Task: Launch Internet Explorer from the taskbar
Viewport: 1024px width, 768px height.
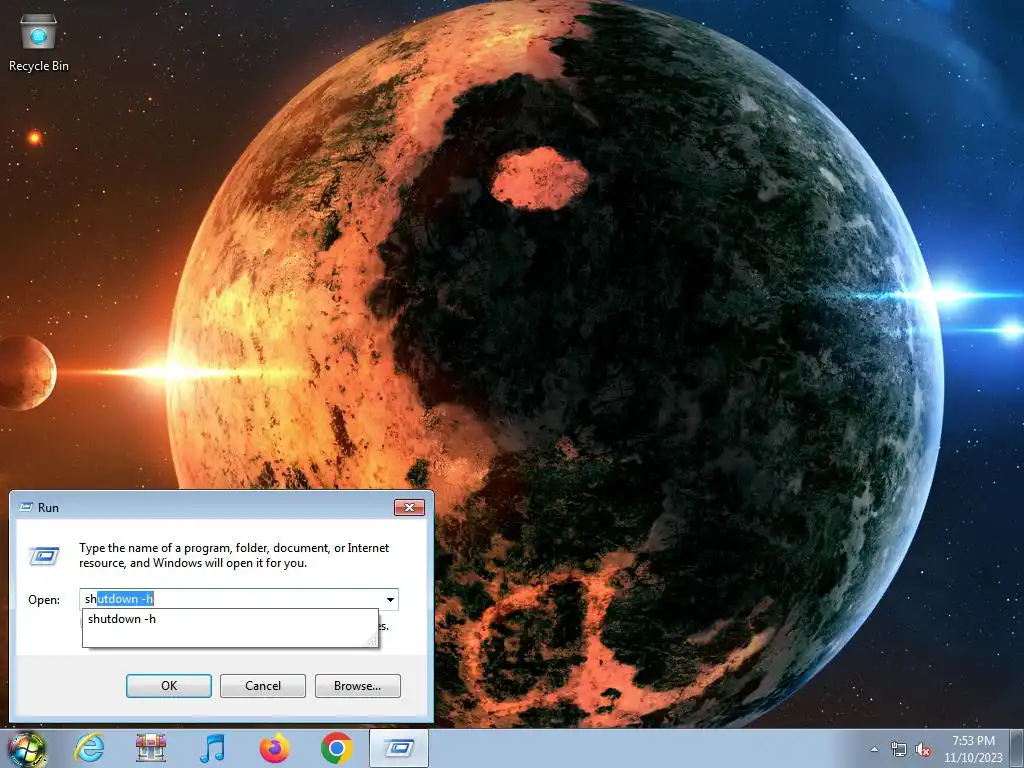Action: [x=89, y=748]
